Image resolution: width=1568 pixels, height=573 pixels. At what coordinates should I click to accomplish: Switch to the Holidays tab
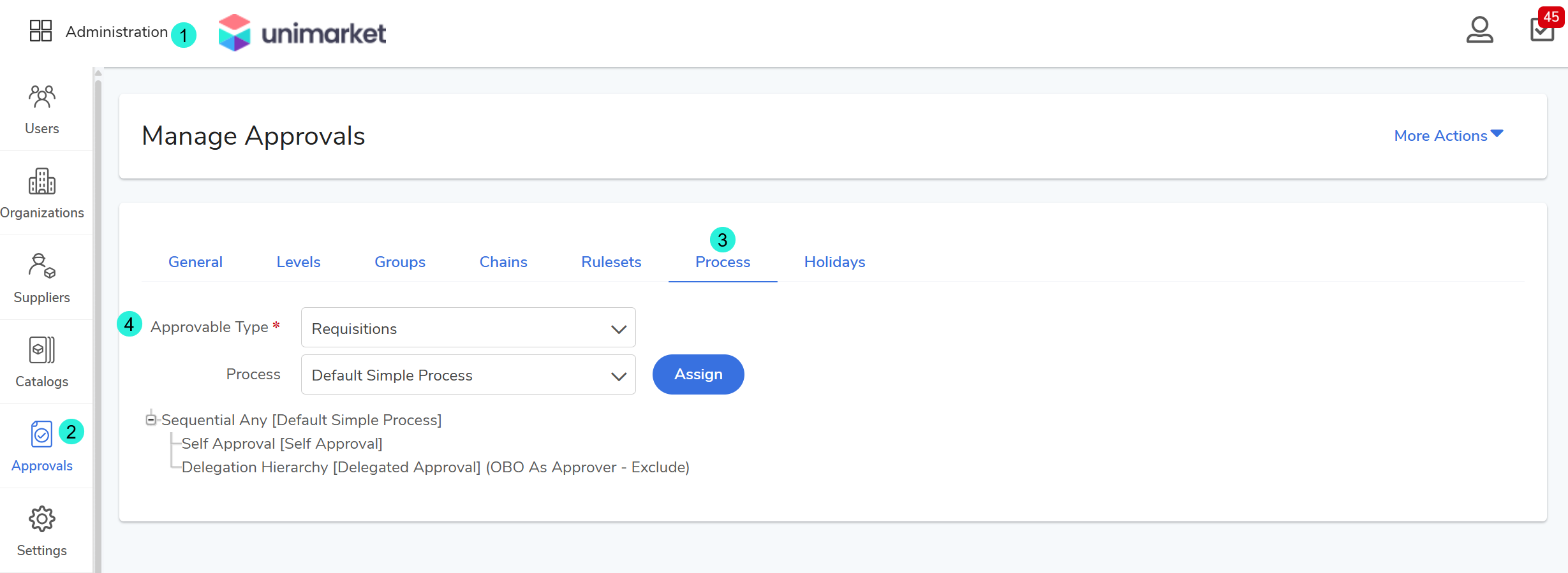tap(834, 262)
